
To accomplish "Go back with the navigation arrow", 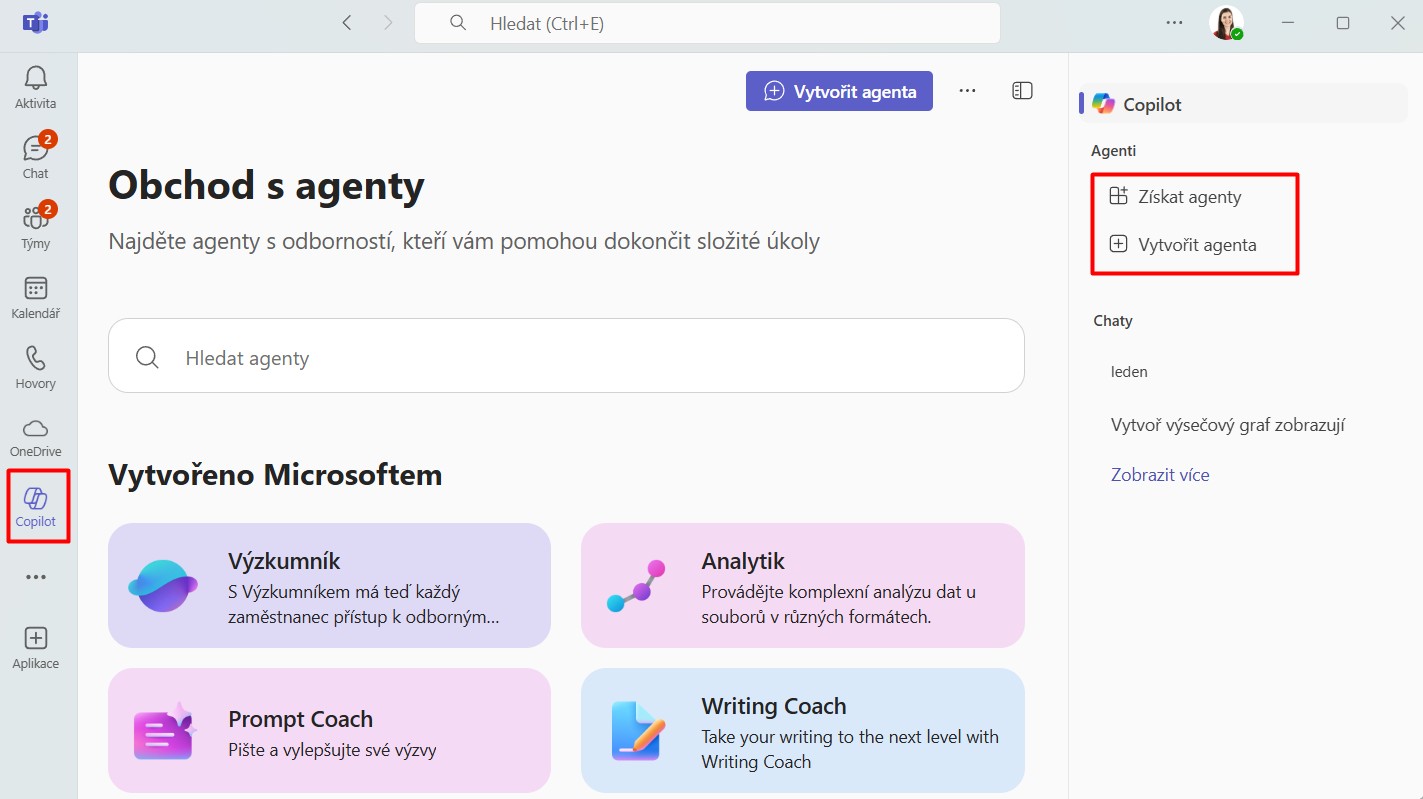I will pos(347,23).
